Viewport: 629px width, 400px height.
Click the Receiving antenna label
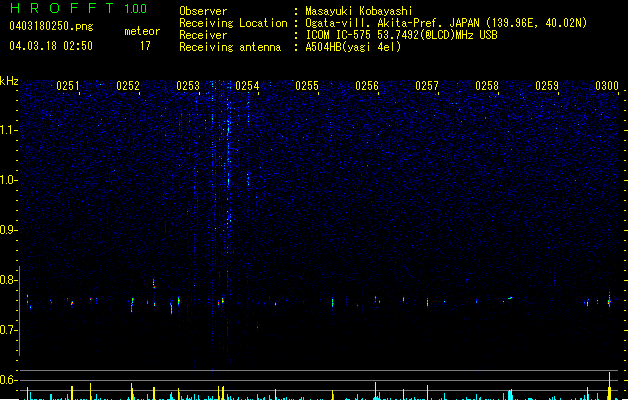tap(230, 47)
